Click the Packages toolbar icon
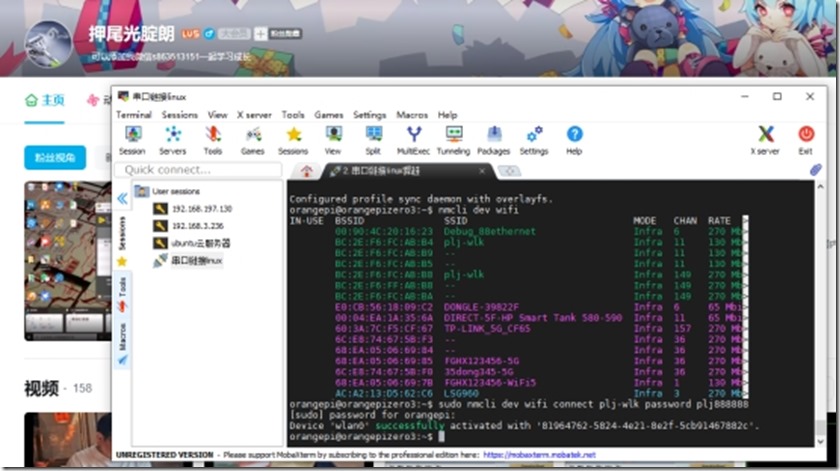 tap(493, 140)
